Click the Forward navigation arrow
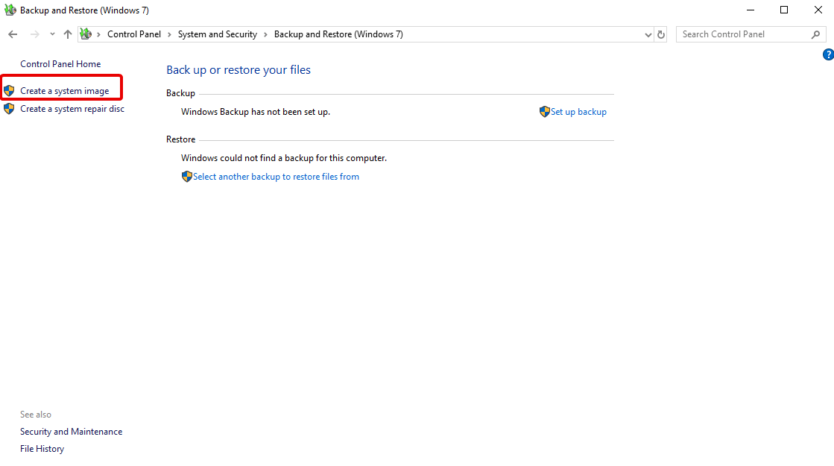 tap(34, 34)
